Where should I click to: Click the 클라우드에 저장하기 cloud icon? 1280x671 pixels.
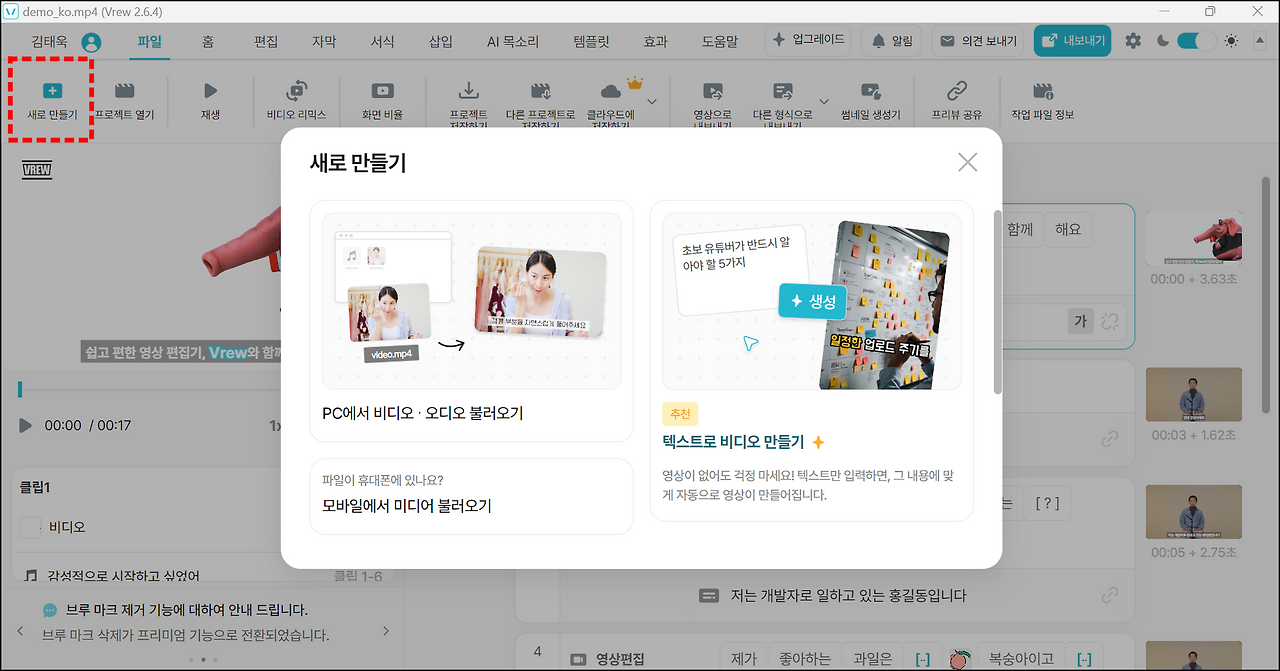[x=611, y=92]
